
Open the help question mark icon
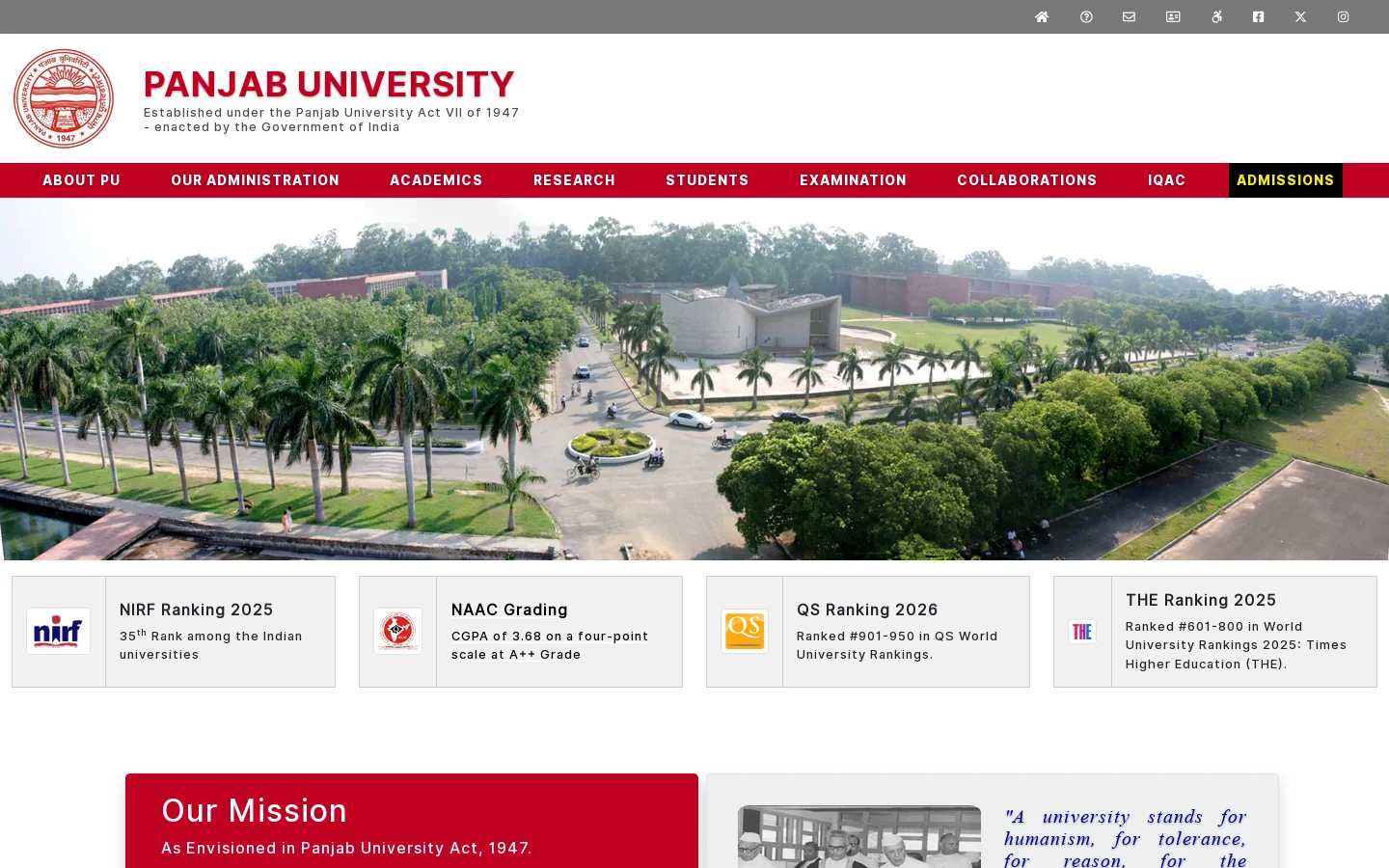click(x=1086, y=16)
